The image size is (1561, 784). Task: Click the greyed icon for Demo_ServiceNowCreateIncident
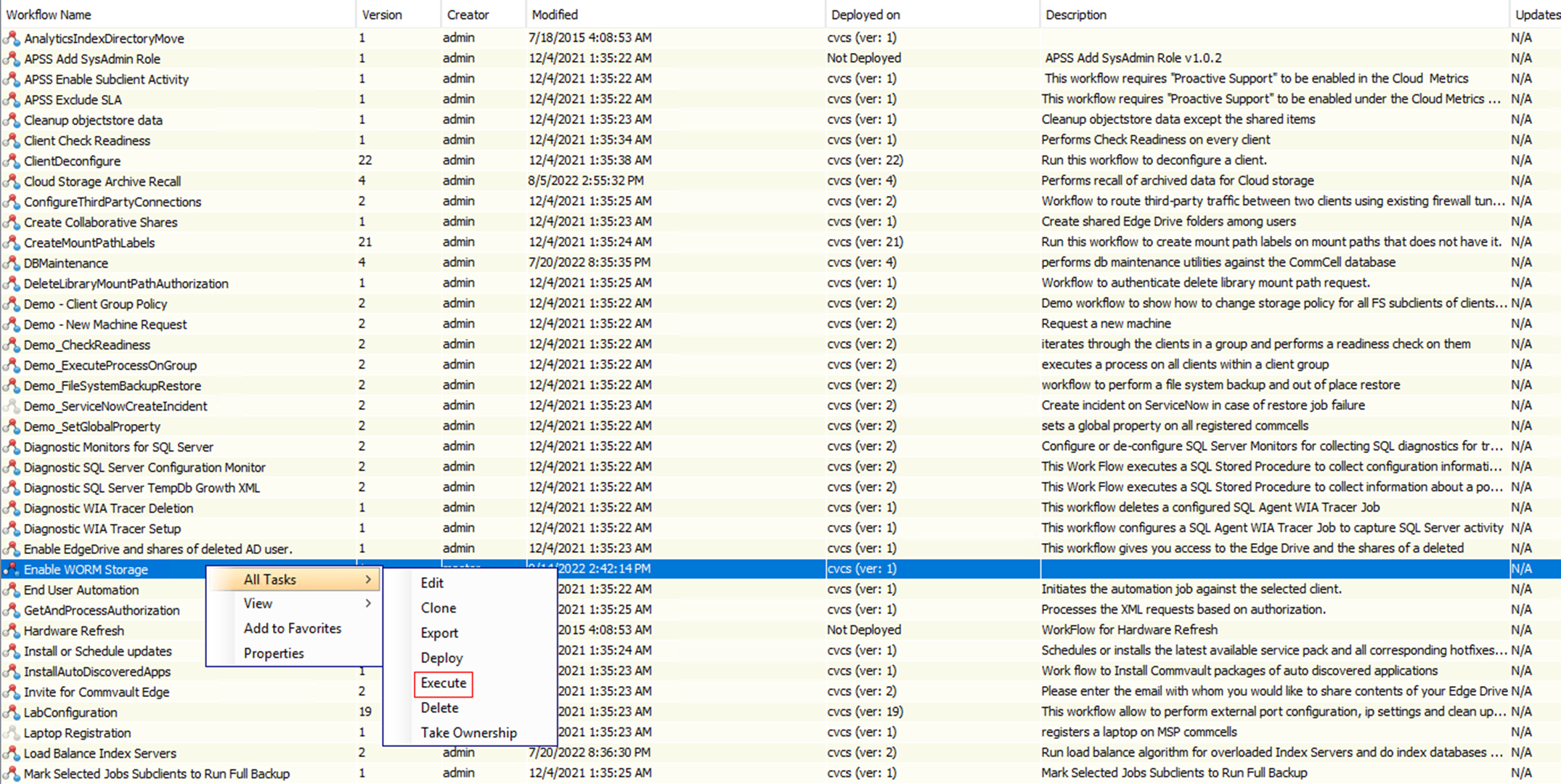12,406
